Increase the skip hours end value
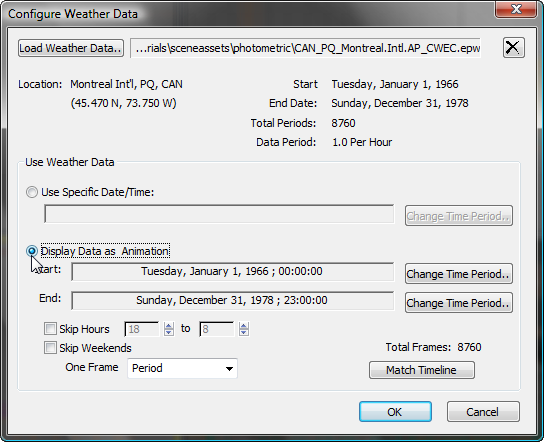The image size is (544, 442). (x=244, y=325)
